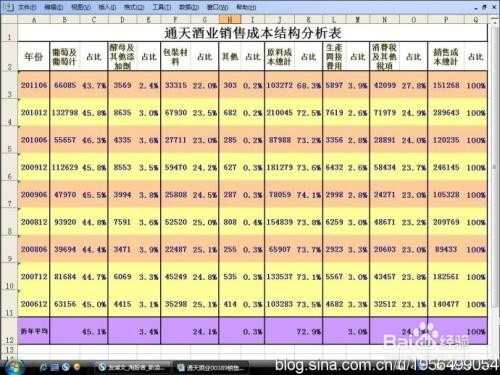Open the 编辑 (Edit) menu
The image size is (500, 375).
pyautogui.click(x=54, y=7)
